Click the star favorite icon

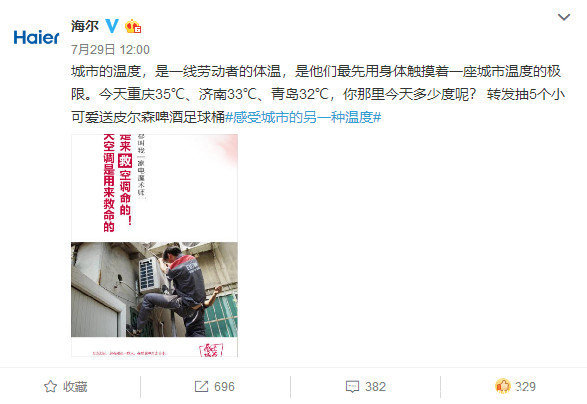(x=51, y=386)
